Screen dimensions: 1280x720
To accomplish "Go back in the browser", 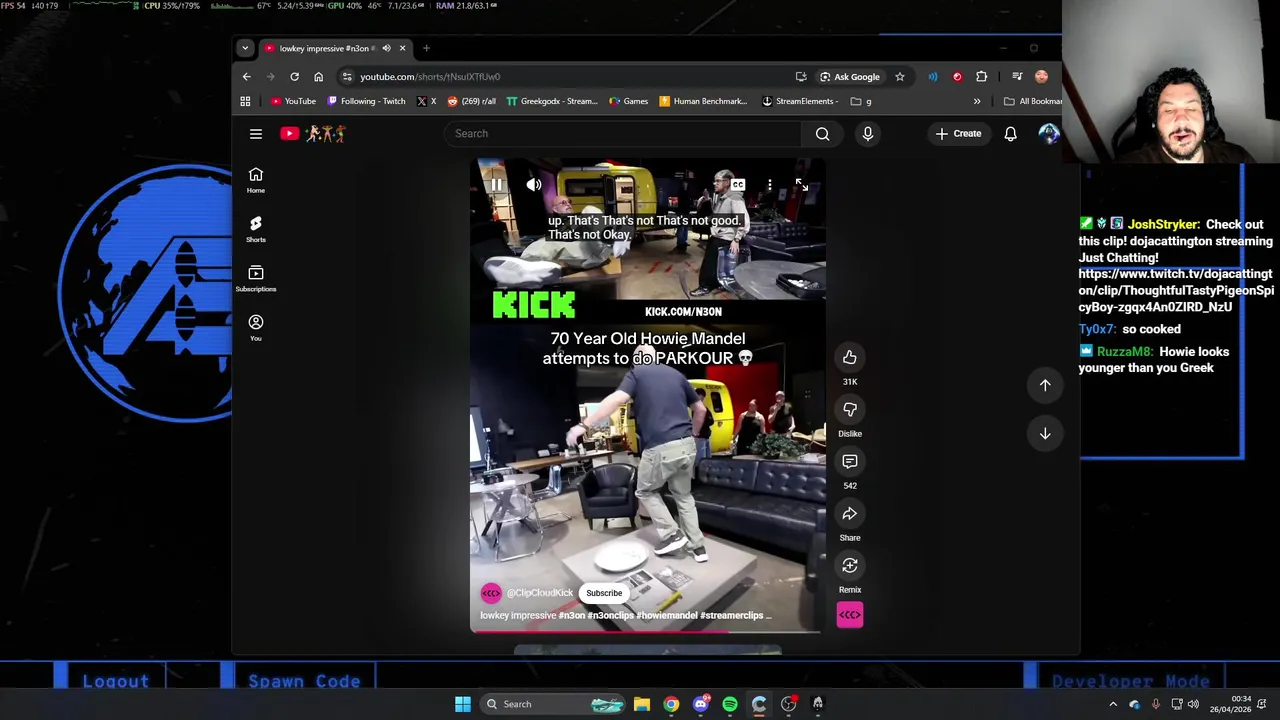I will pos(247,77).
